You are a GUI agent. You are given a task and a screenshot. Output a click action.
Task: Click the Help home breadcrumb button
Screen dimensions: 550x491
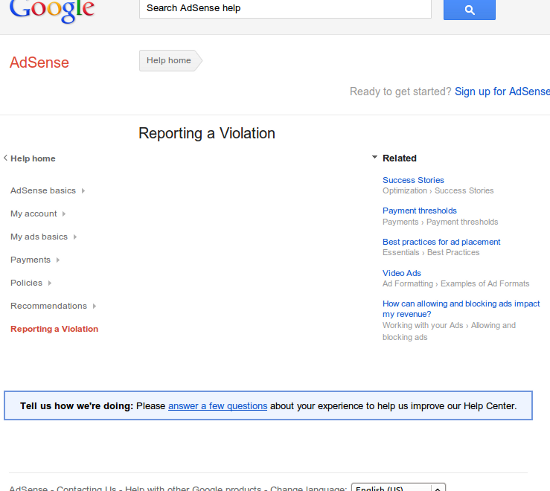(170, 61)
